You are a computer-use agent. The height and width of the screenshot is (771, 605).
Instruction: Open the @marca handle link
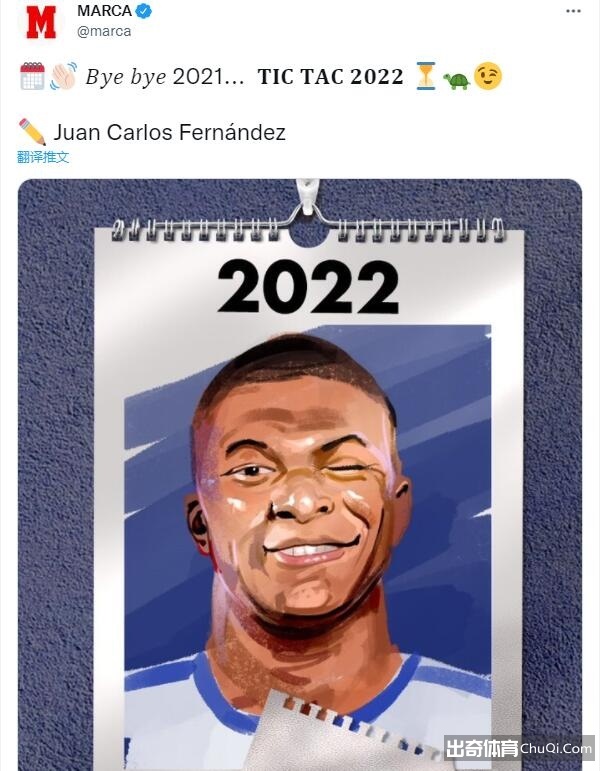[104, 31]
